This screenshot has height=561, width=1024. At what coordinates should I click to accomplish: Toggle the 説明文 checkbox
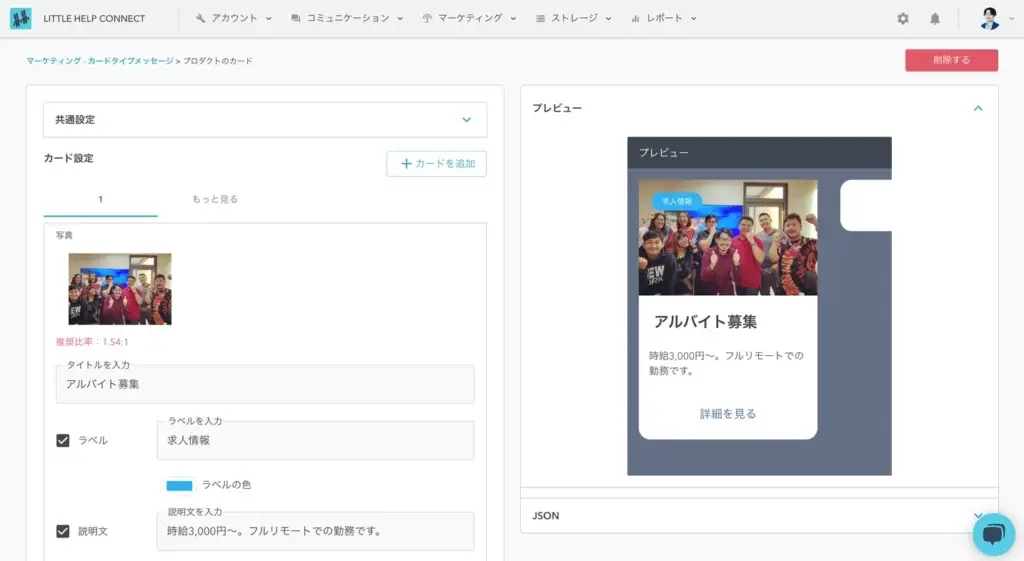click(63, 531)
